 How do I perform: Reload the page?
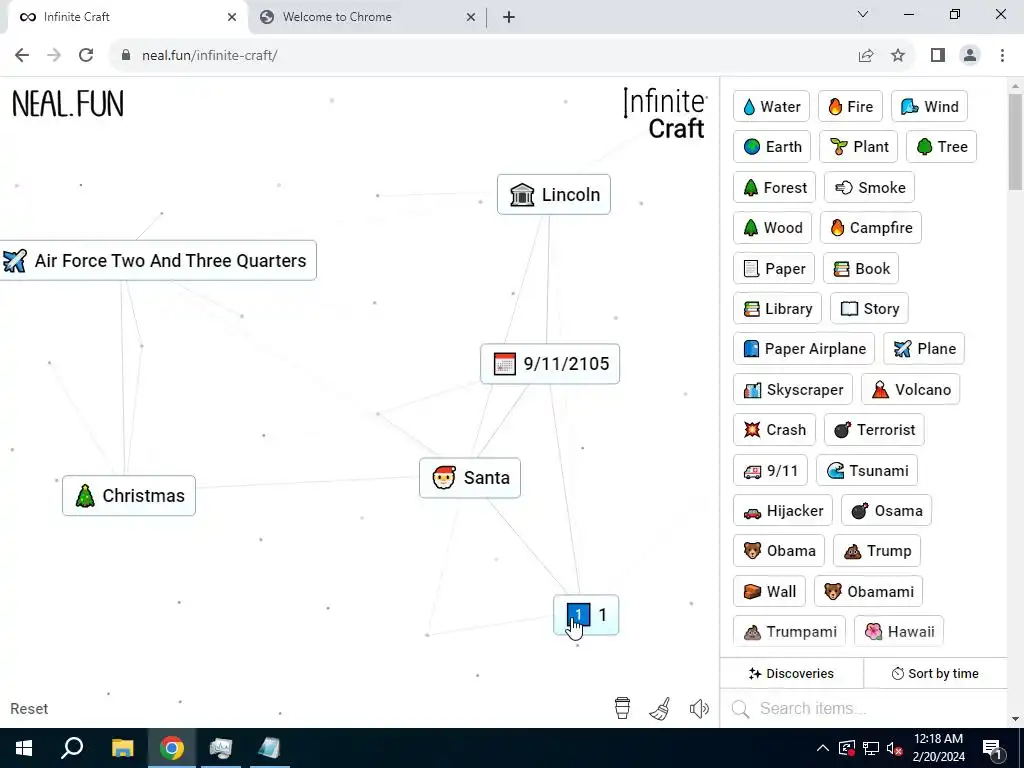pos(86,55)
